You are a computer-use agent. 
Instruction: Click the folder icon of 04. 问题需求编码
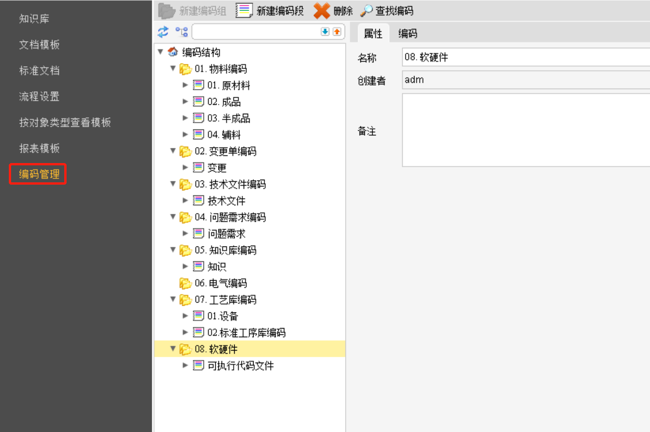coord(185,217)
